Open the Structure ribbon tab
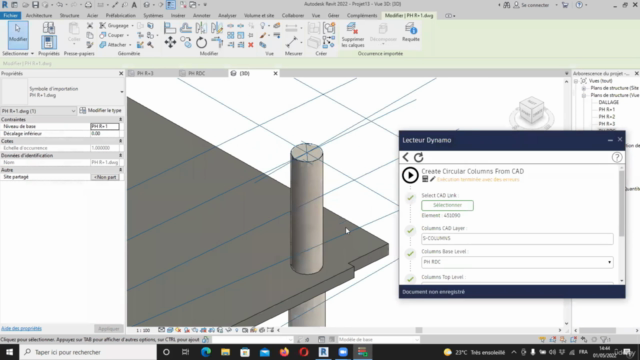 coord(69,16)
